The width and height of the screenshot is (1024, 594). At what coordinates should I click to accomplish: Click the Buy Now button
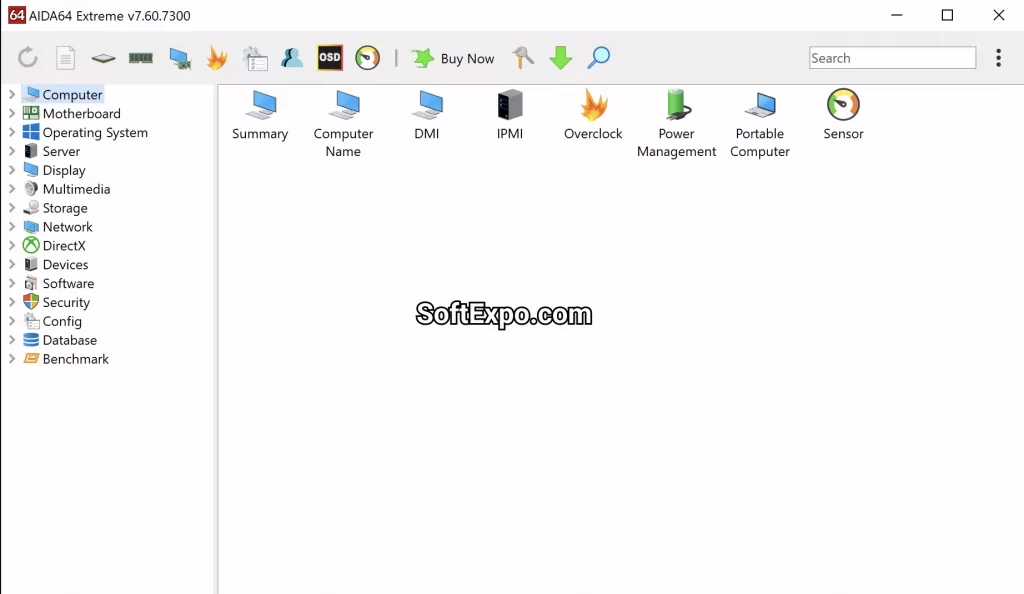click(454, 58)
